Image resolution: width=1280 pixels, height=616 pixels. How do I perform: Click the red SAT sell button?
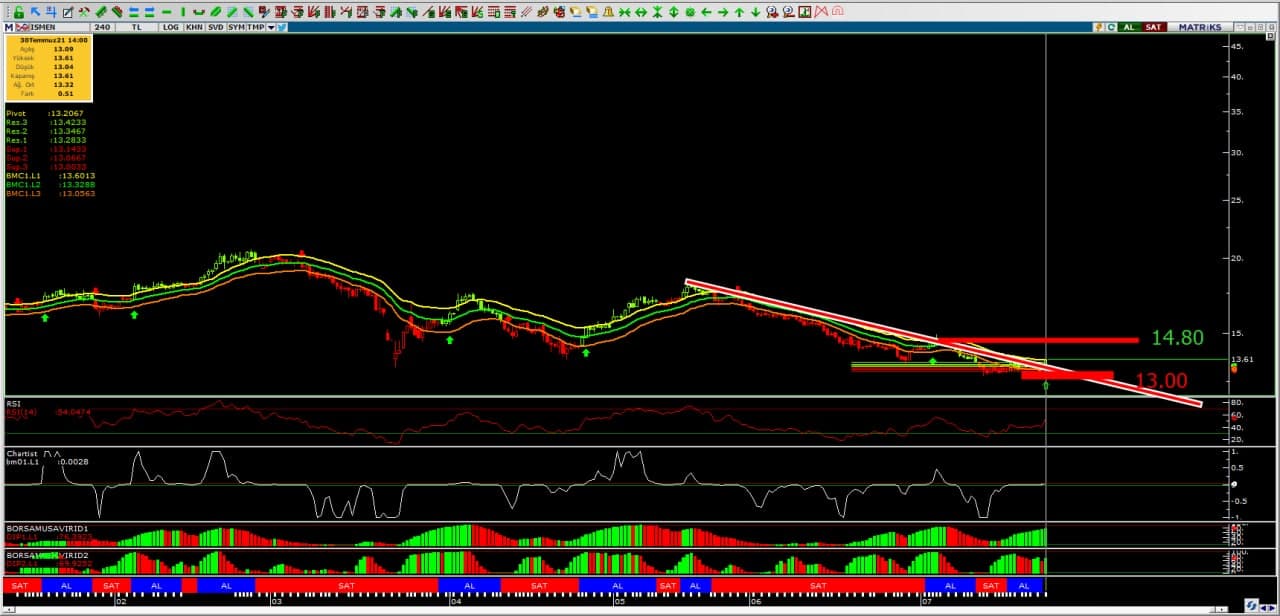click(x=1154, y=27)
